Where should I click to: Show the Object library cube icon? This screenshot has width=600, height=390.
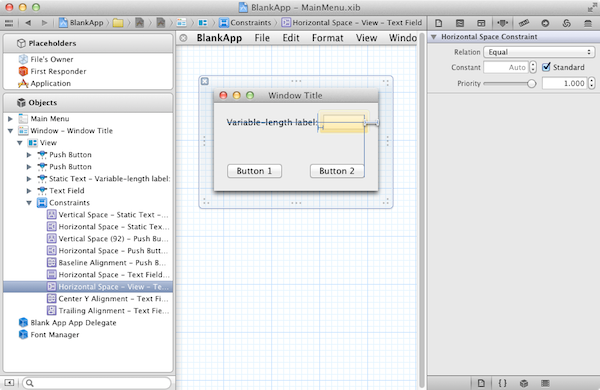[523, 383]
